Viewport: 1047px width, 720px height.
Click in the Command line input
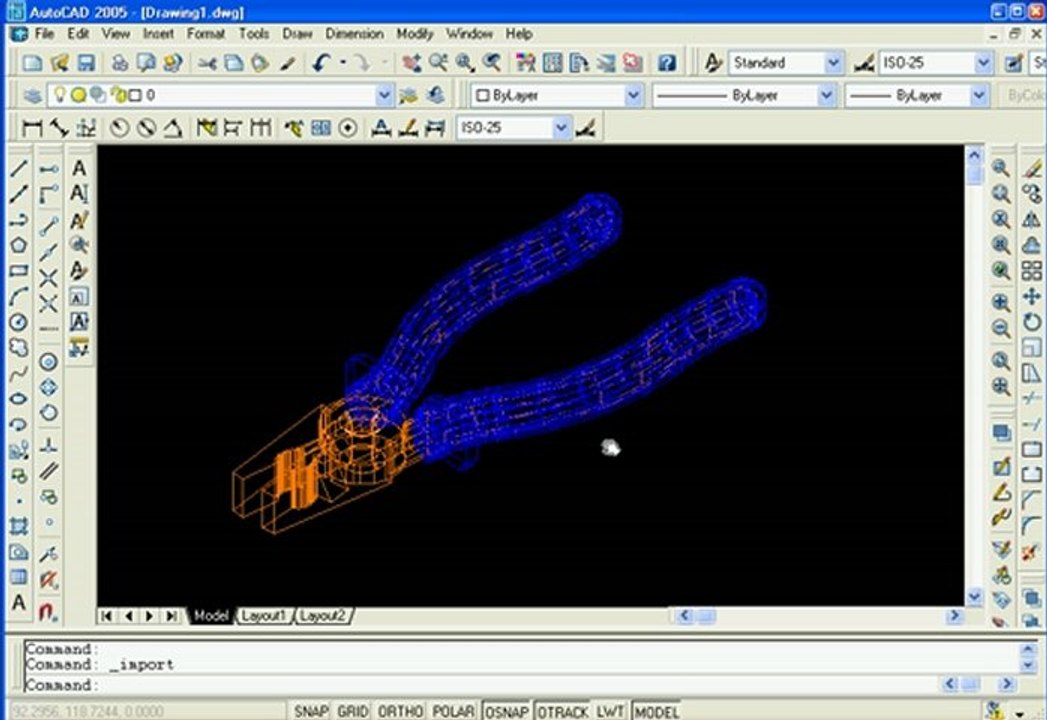pos(481,685)
